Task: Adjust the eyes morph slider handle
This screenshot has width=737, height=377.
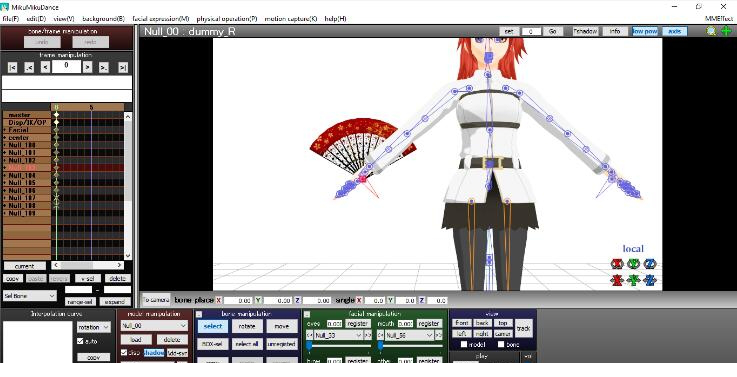Action: point(309,346)
